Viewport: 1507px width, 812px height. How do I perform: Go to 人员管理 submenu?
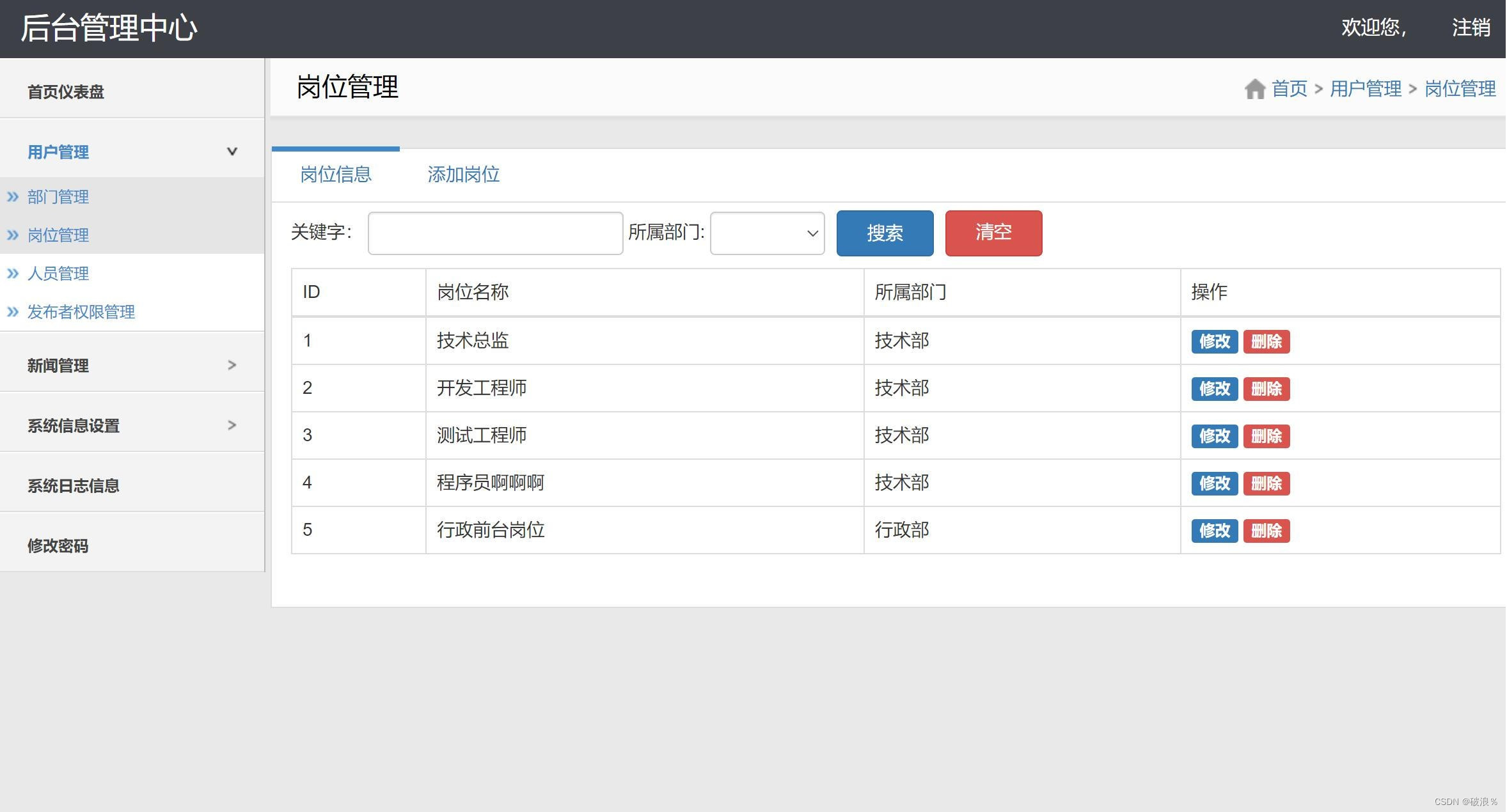click(58, 274)
